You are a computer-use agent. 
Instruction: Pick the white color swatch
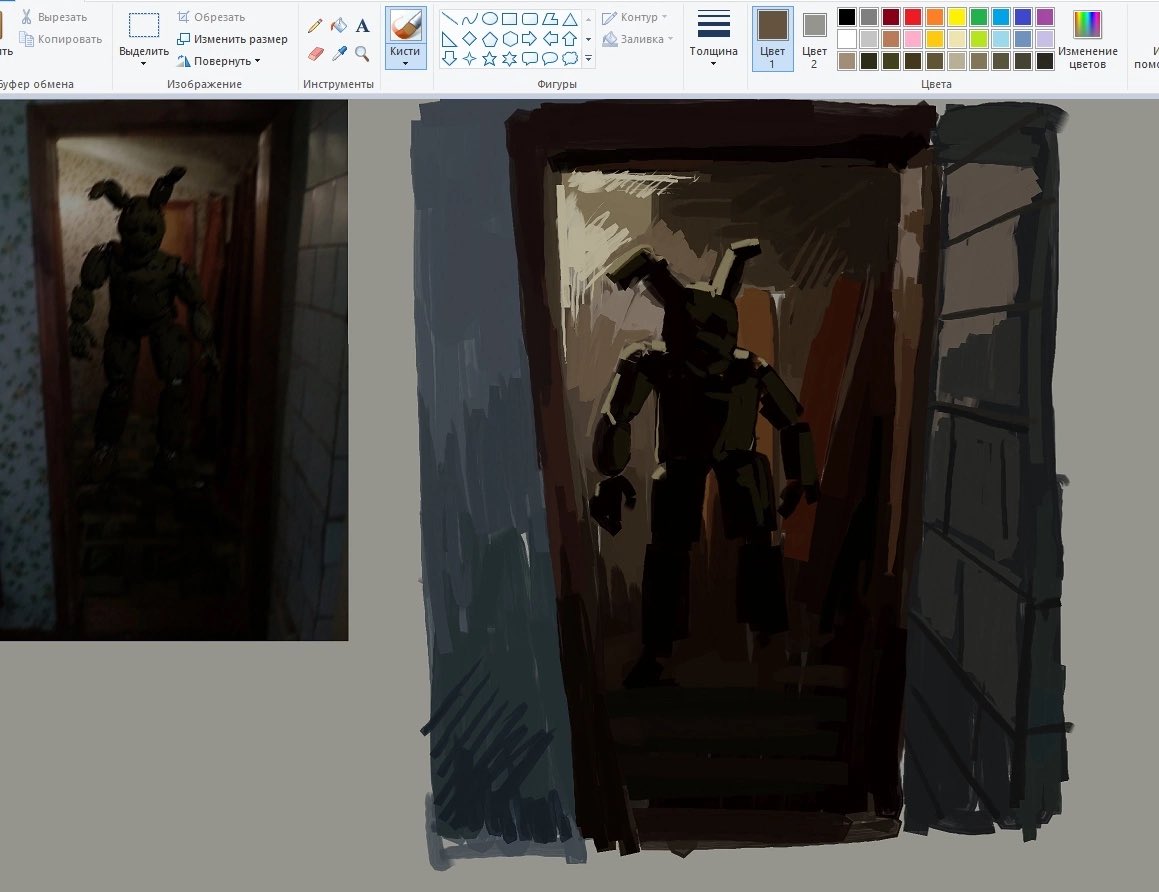[x=847, y=38]
